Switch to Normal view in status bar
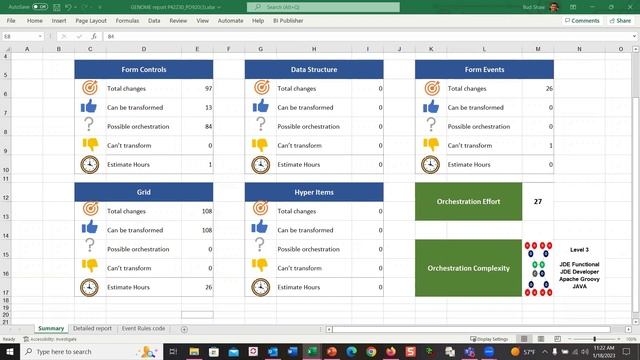 [x=524, y=339]
